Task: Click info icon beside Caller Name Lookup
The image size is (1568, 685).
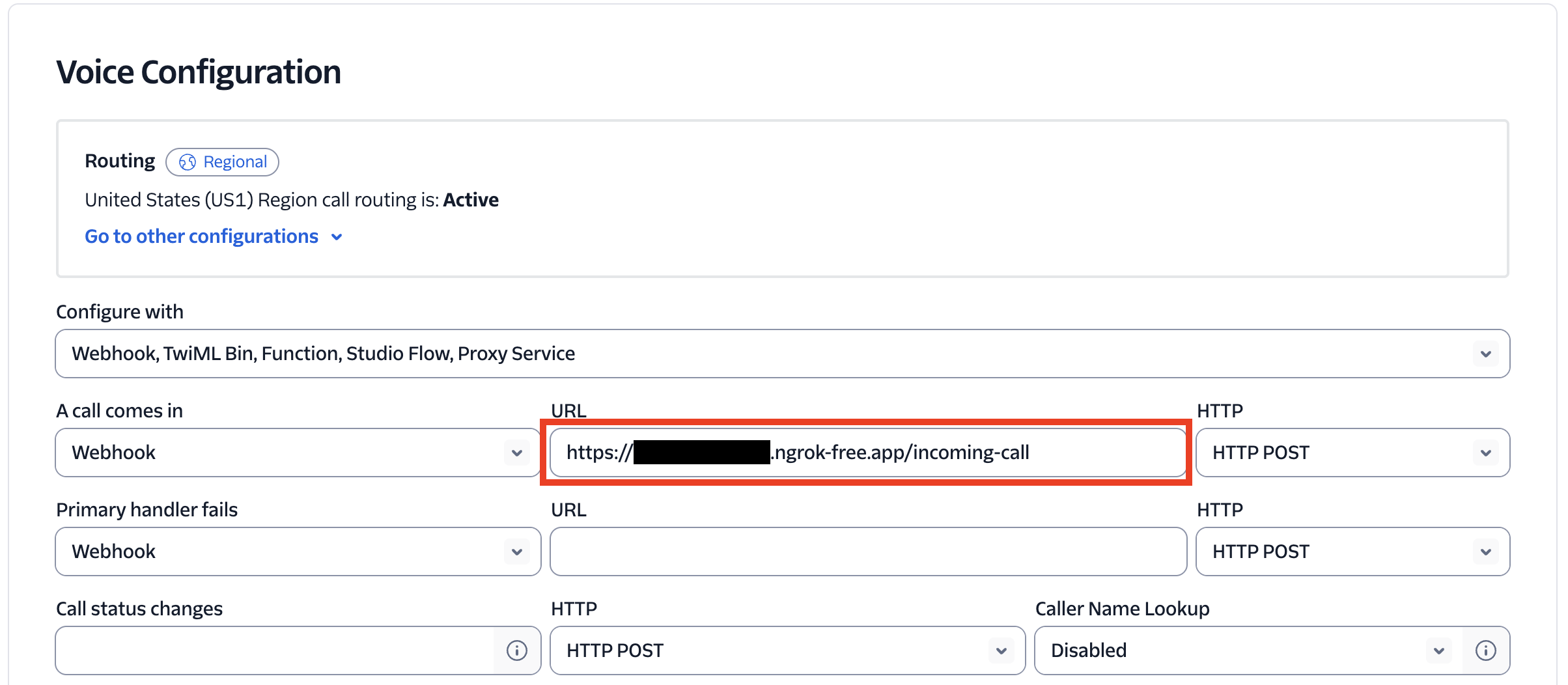Action: pyautogui.click(x=1485, y=650)
